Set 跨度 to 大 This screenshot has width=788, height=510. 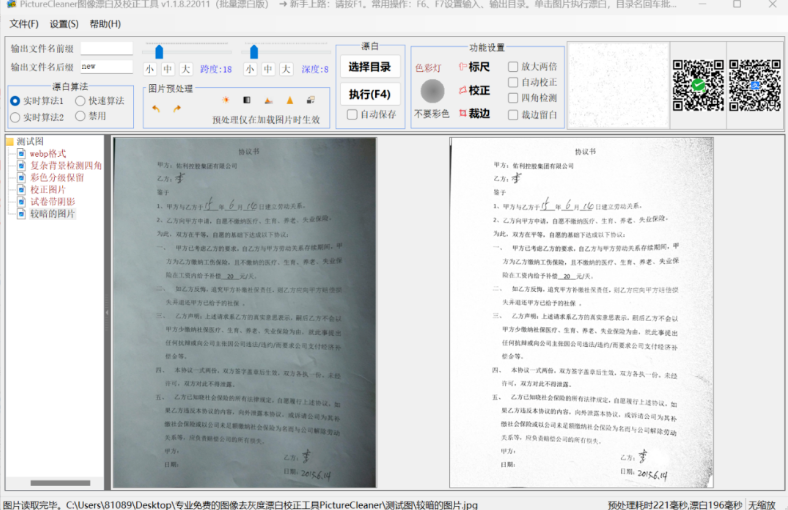(x=185, y=69)
